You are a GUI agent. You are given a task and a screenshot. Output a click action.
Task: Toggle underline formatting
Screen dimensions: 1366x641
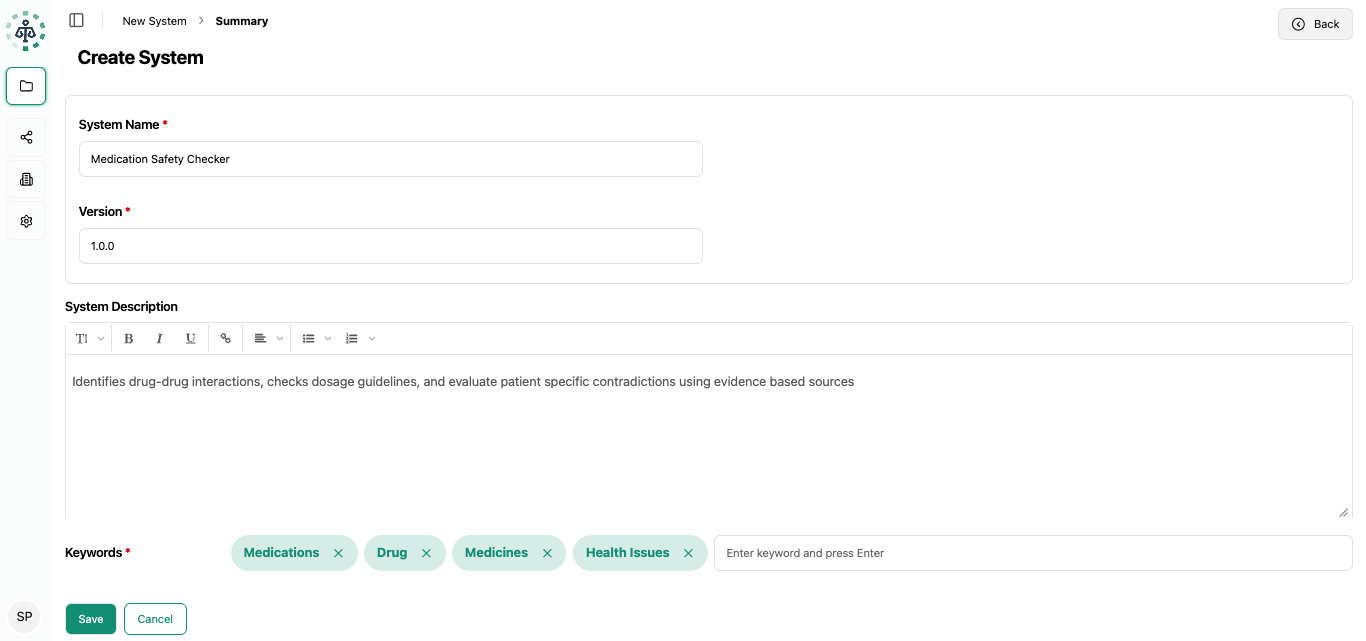[190, 339]
